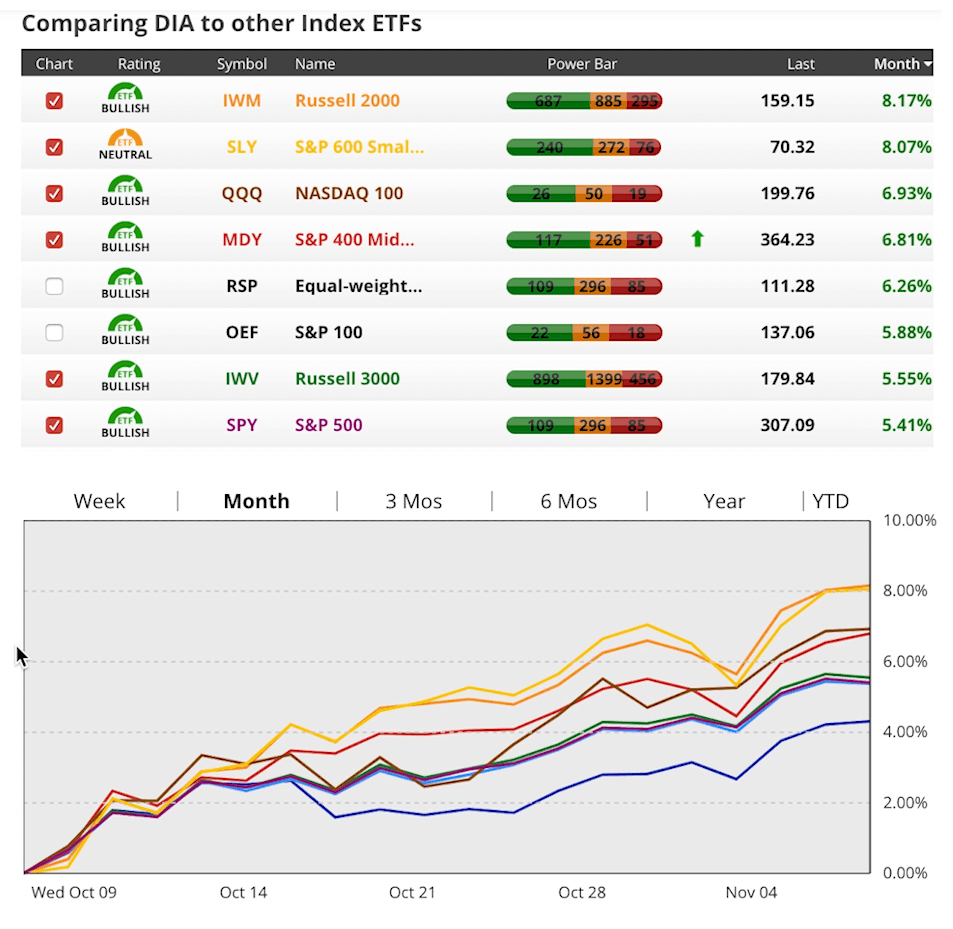Open the Equal-weight... name link
Image resolution: width=953 pixels, height=929 pixels.
tap(359, 286)
